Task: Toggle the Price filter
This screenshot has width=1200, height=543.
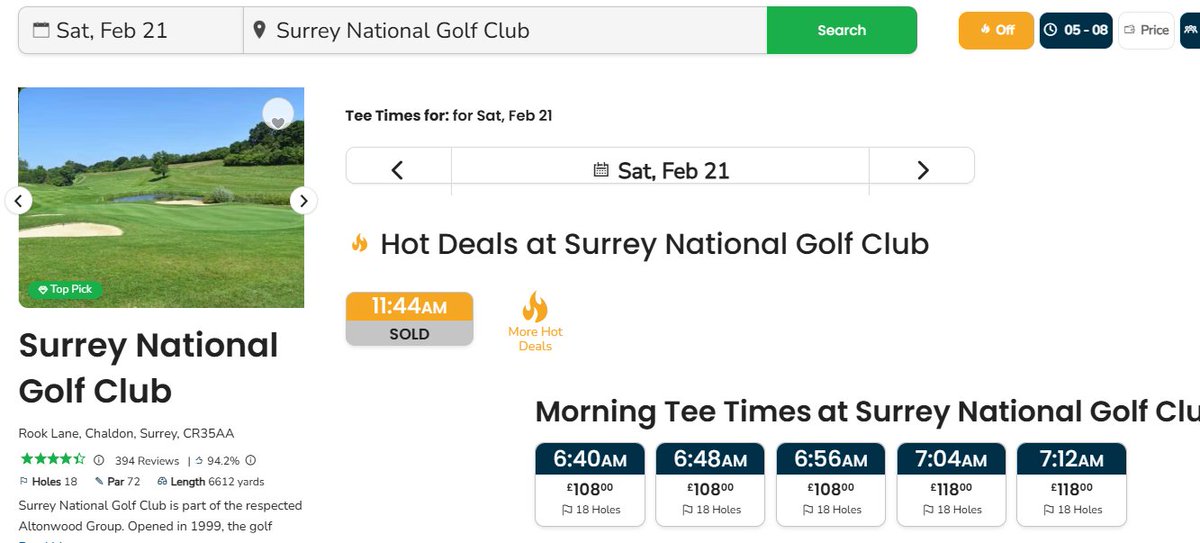Action: click(1146, 30)
